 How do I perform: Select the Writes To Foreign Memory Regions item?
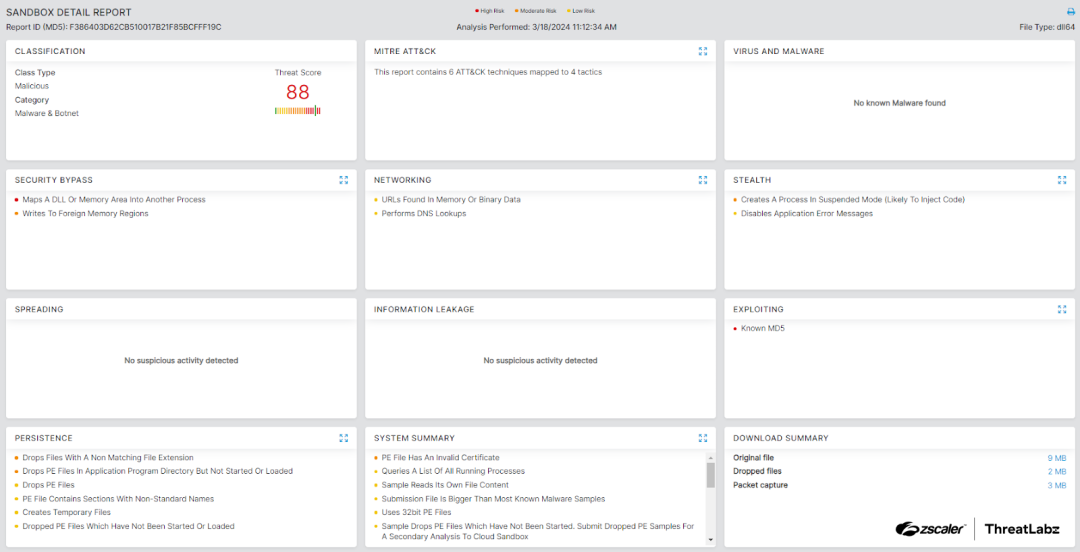85,213
